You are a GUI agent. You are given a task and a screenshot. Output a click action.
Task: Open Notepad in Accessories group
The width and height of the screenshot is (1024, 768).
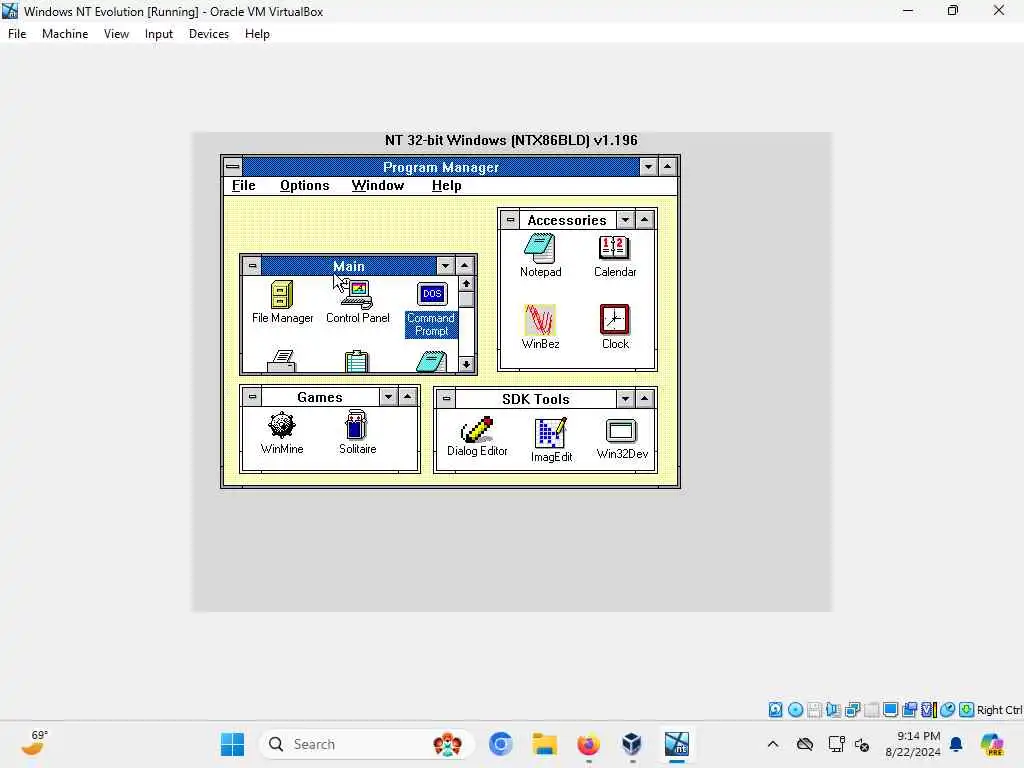click(x=540, y=255)
